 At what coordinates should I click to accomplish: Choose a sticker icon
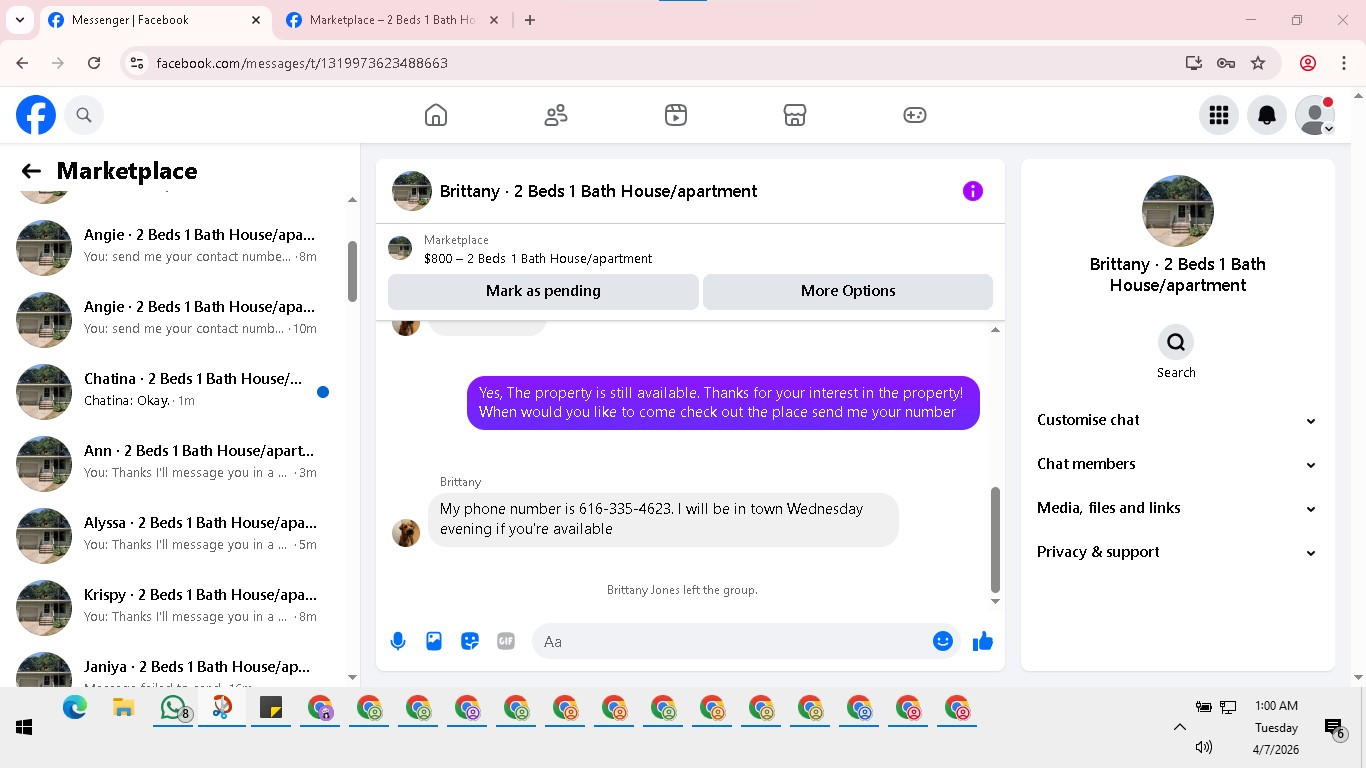pyautogui.click(x=470, y=641)
